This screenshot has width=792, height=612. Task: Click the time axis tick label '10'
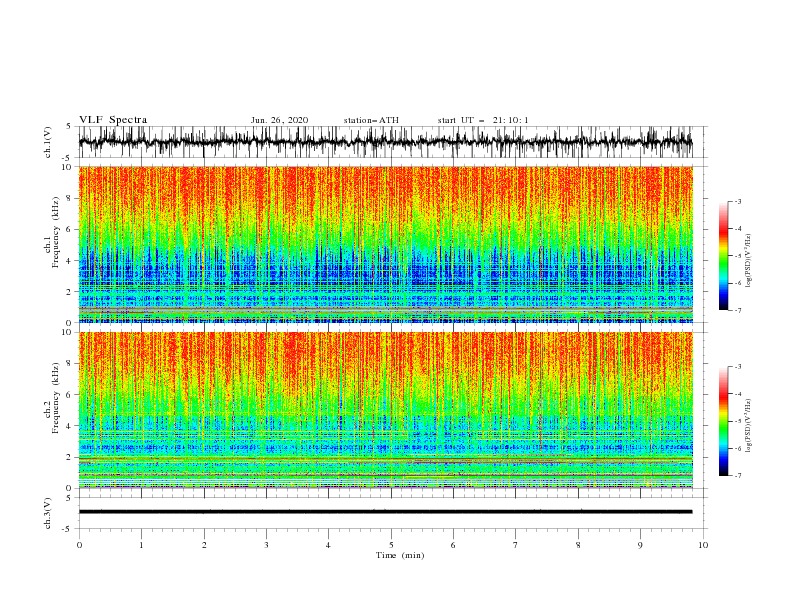[x=703, y=545]
